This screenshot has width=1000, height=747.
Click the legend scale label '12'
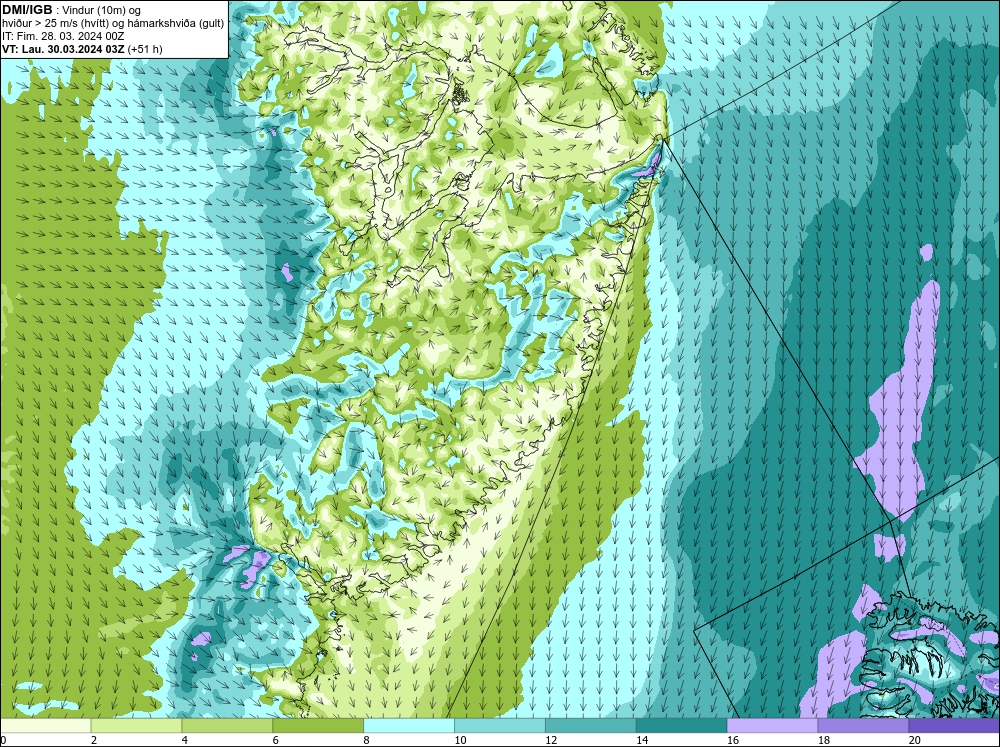[551, 740]
